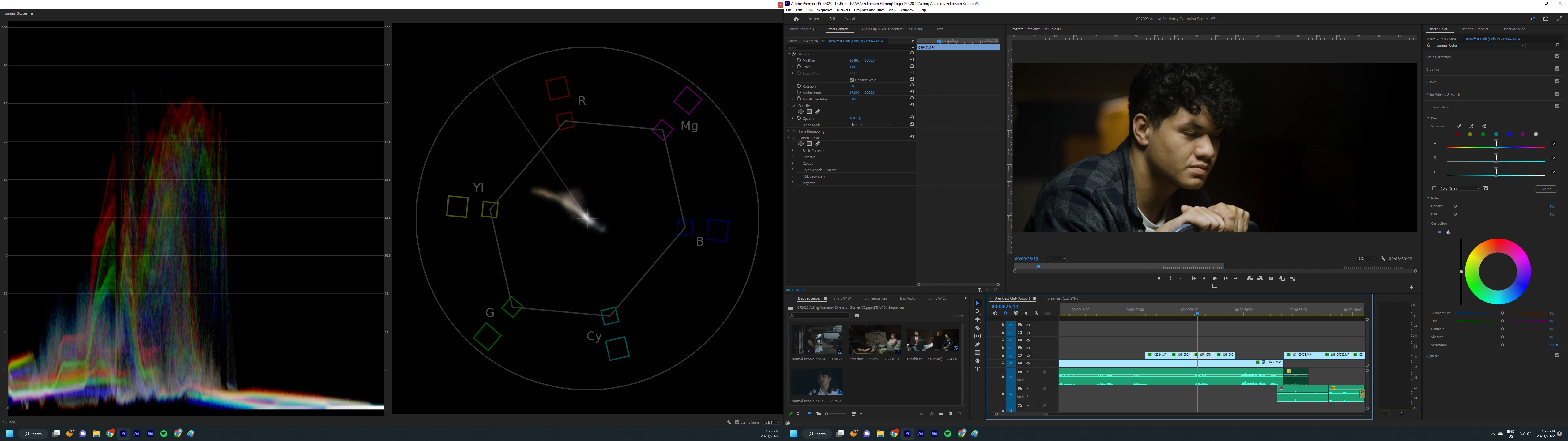The width and height of the screenshot is (1568, 441).
Task: Click the Set color eyedropper
Action: coord(1458,126)
